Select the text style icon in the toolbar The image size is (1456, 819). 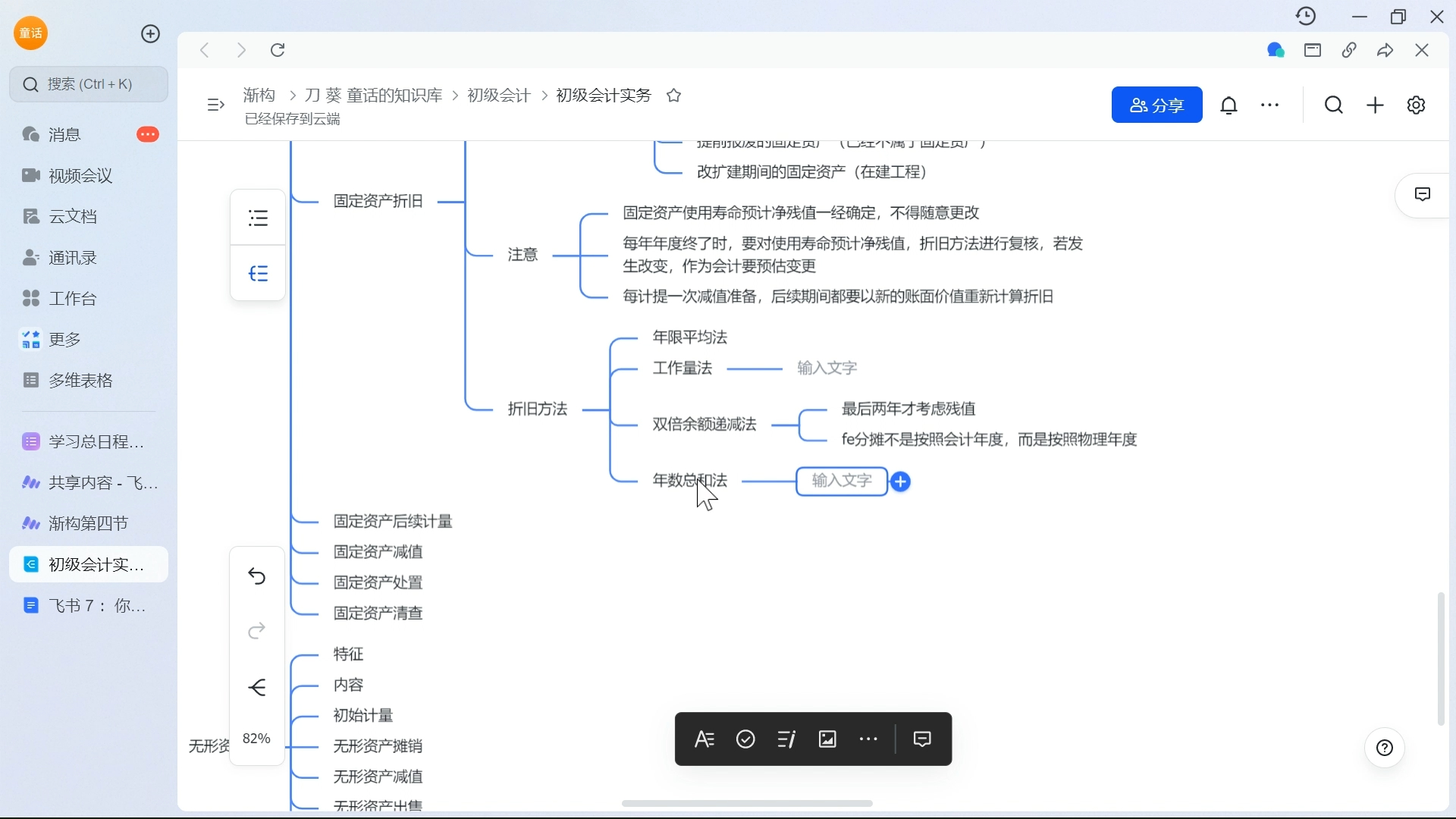pyautogui.click(x=704, y=739)
